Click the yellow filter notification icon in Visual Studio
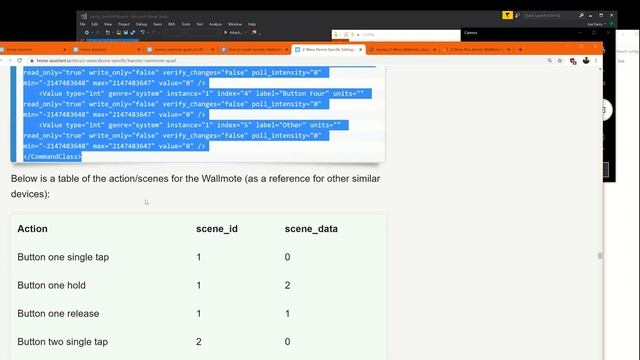 (507, 15)
